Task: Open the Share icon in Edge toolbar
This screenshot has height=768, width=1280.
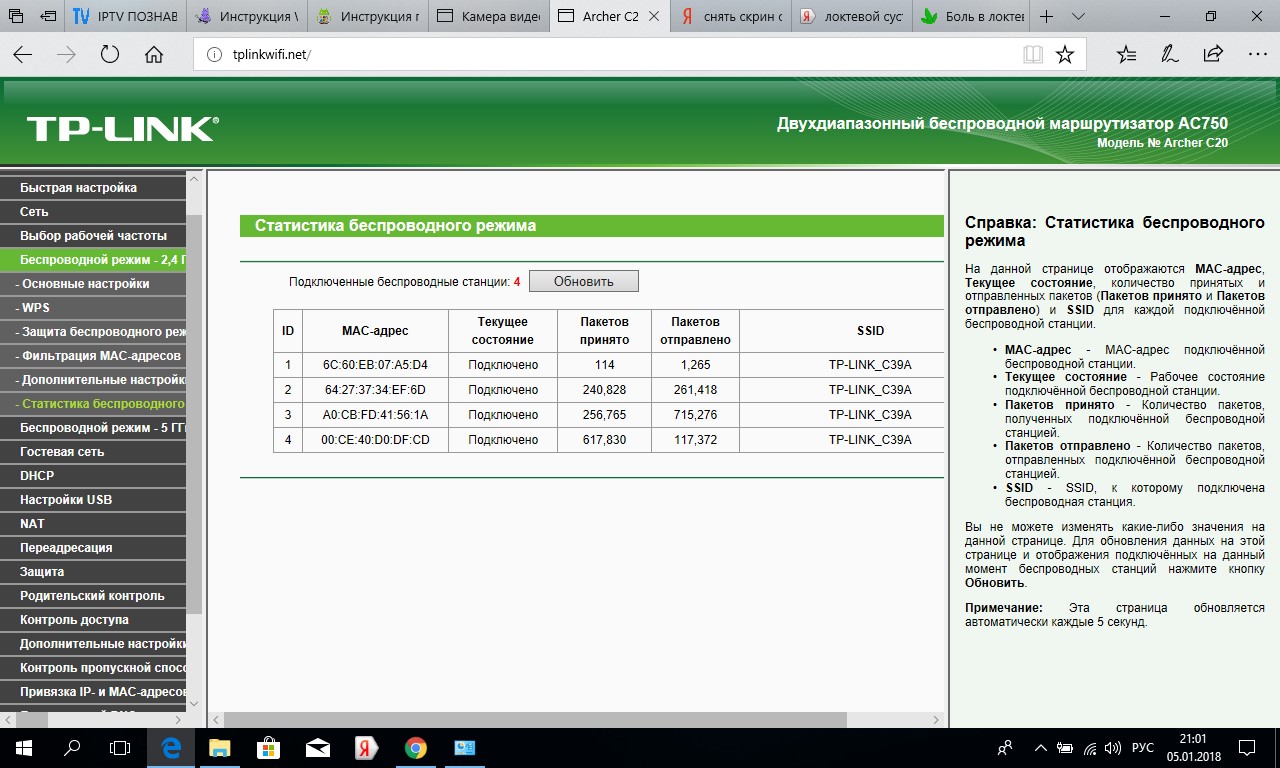Action: pyautogui.click(x=1213, y=55)
